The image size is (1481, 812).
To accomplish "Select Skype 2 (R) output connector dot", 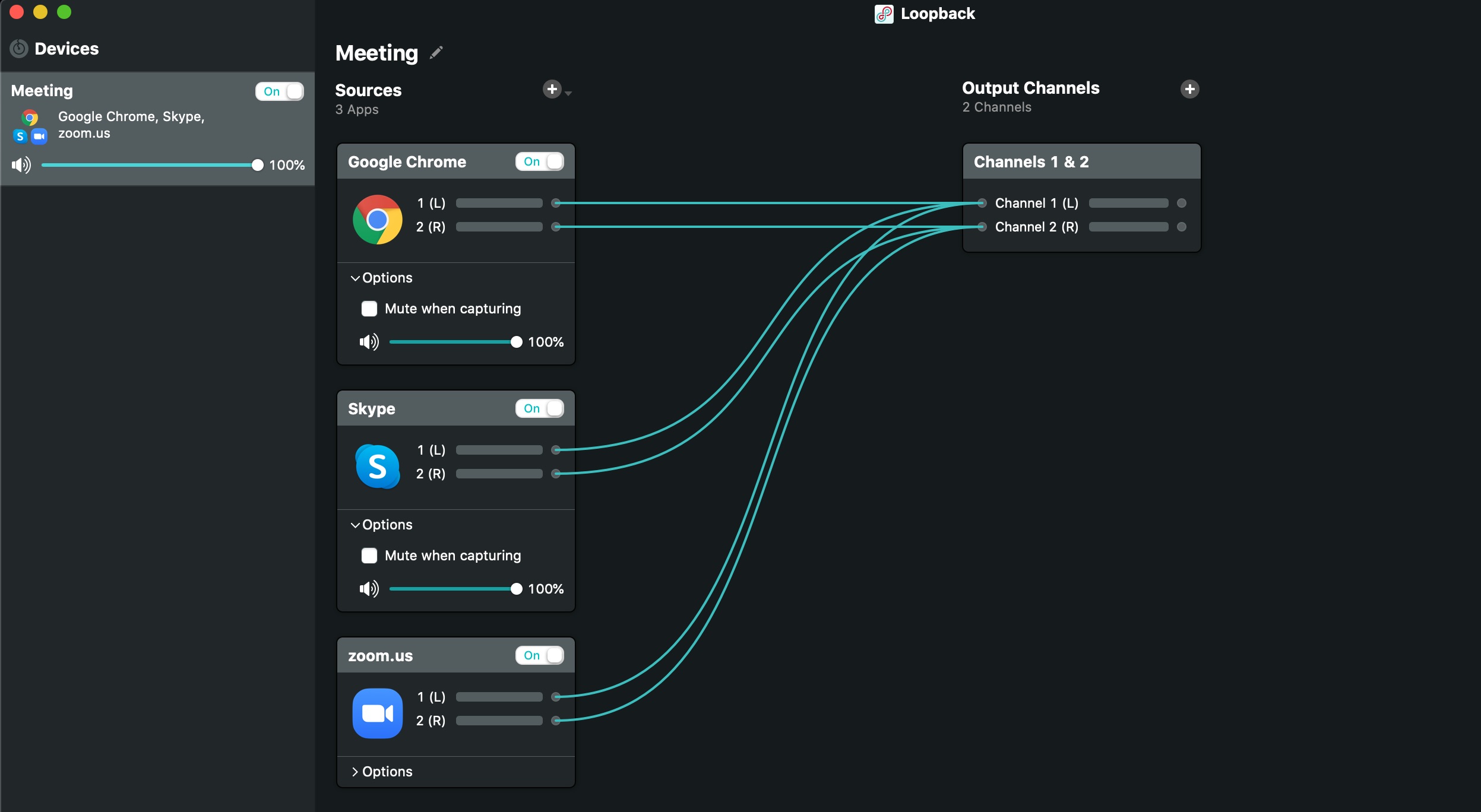I will click(556, 474).
